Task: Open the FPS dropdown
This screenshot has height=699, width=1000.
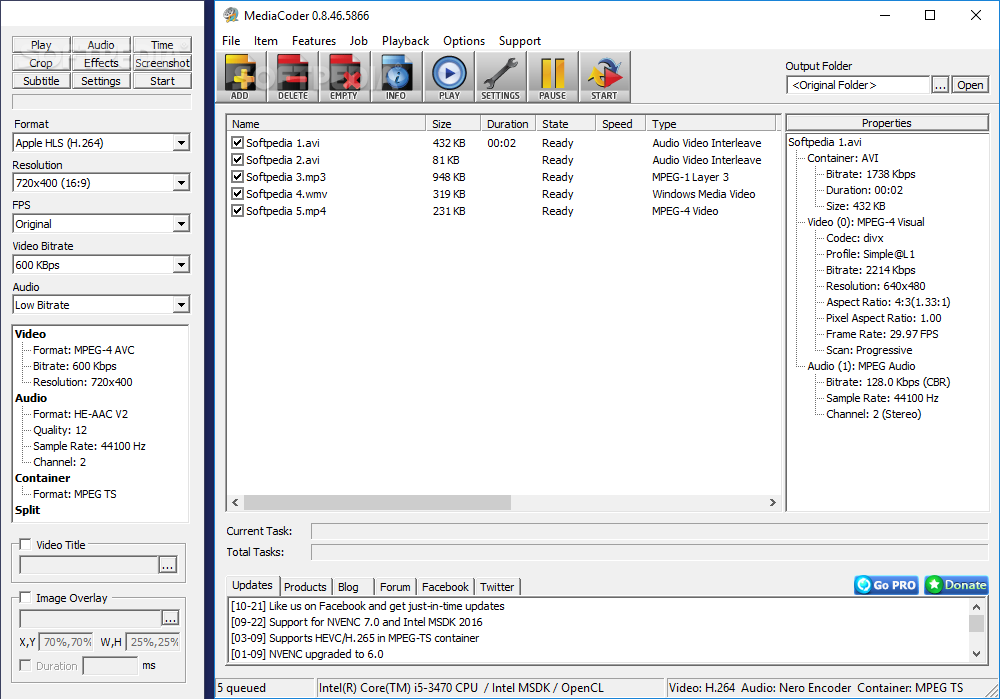Action: [181, 224]
